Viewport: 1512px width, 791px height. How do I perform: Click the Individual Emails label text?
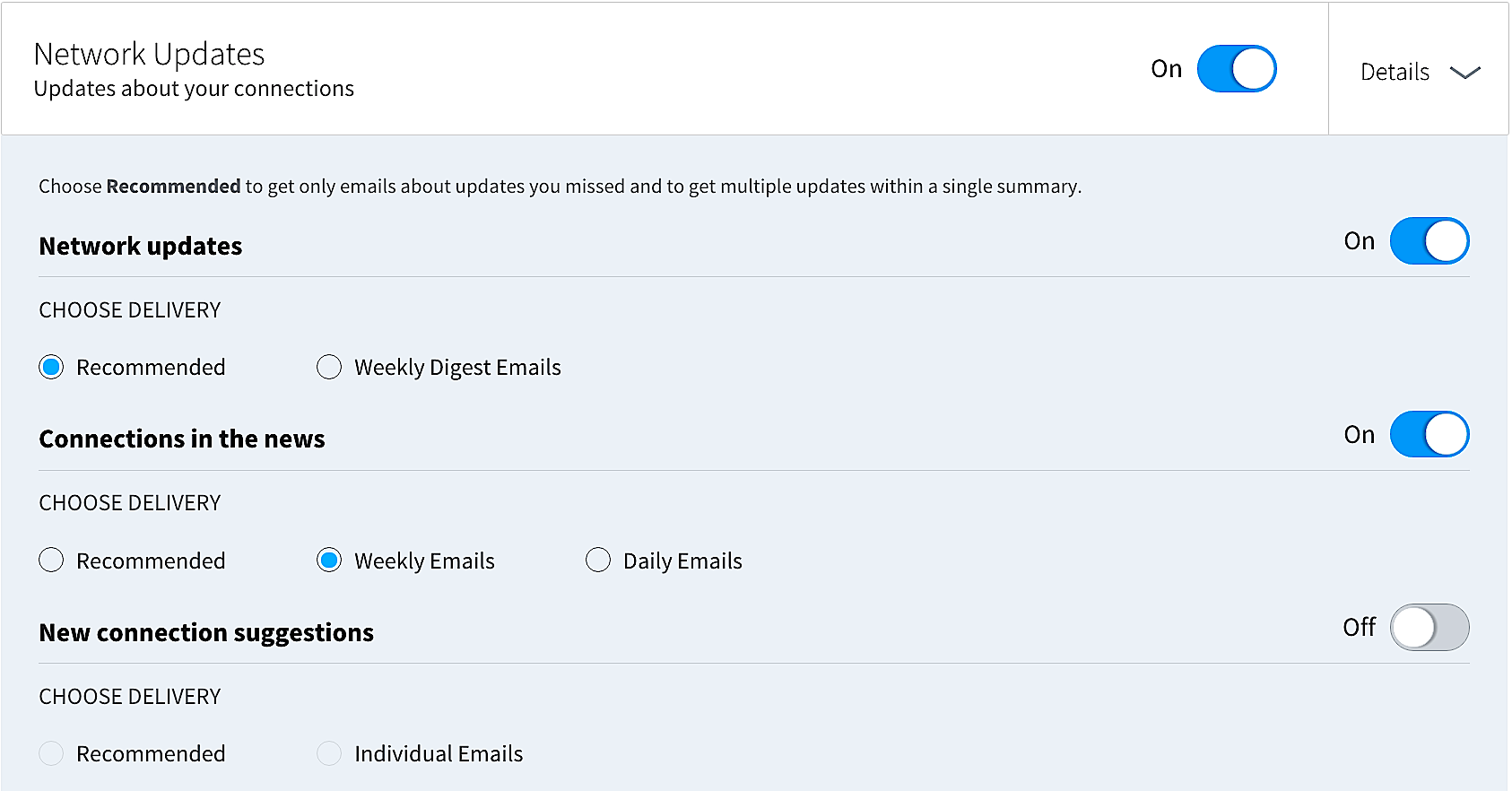pyautogui.click(x=439, y=754)
